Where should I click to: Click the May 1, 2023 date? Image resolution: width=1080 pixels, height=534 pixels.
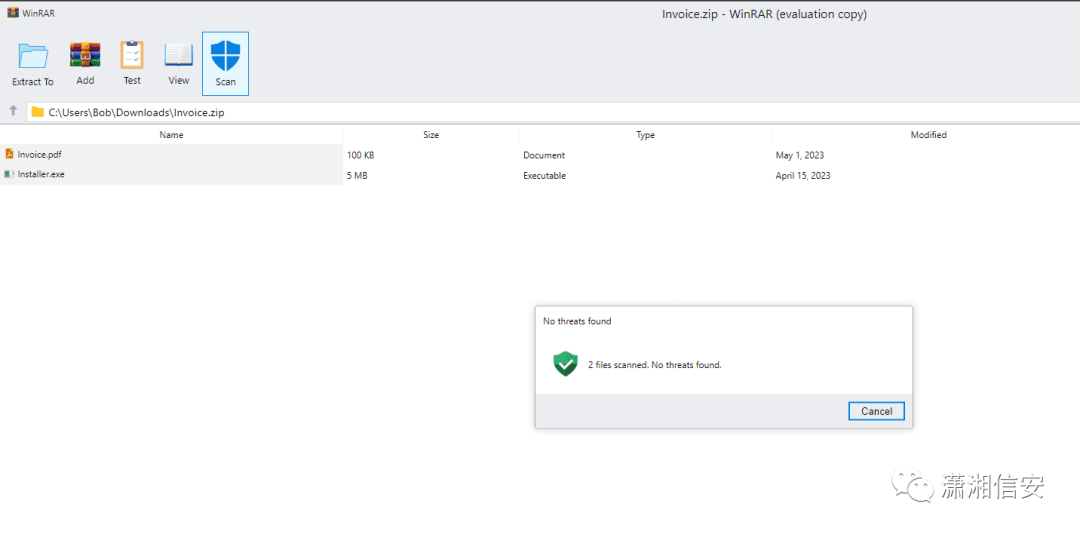800,156
